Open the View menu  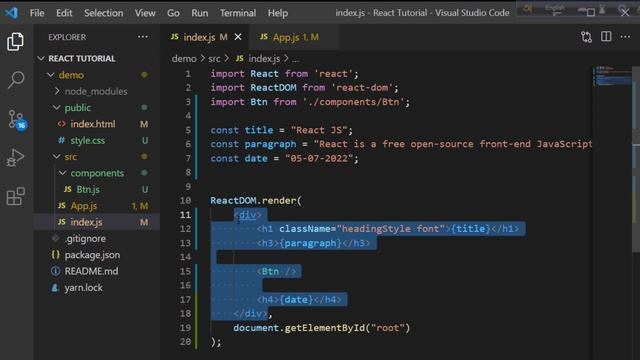point(145,13)
